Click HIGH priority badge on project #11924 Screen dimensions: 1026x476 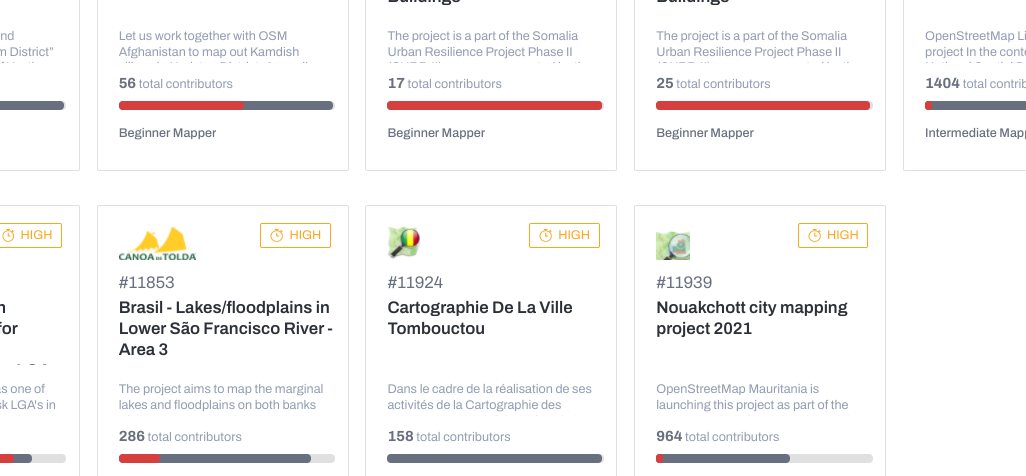[x=564, y=235]
